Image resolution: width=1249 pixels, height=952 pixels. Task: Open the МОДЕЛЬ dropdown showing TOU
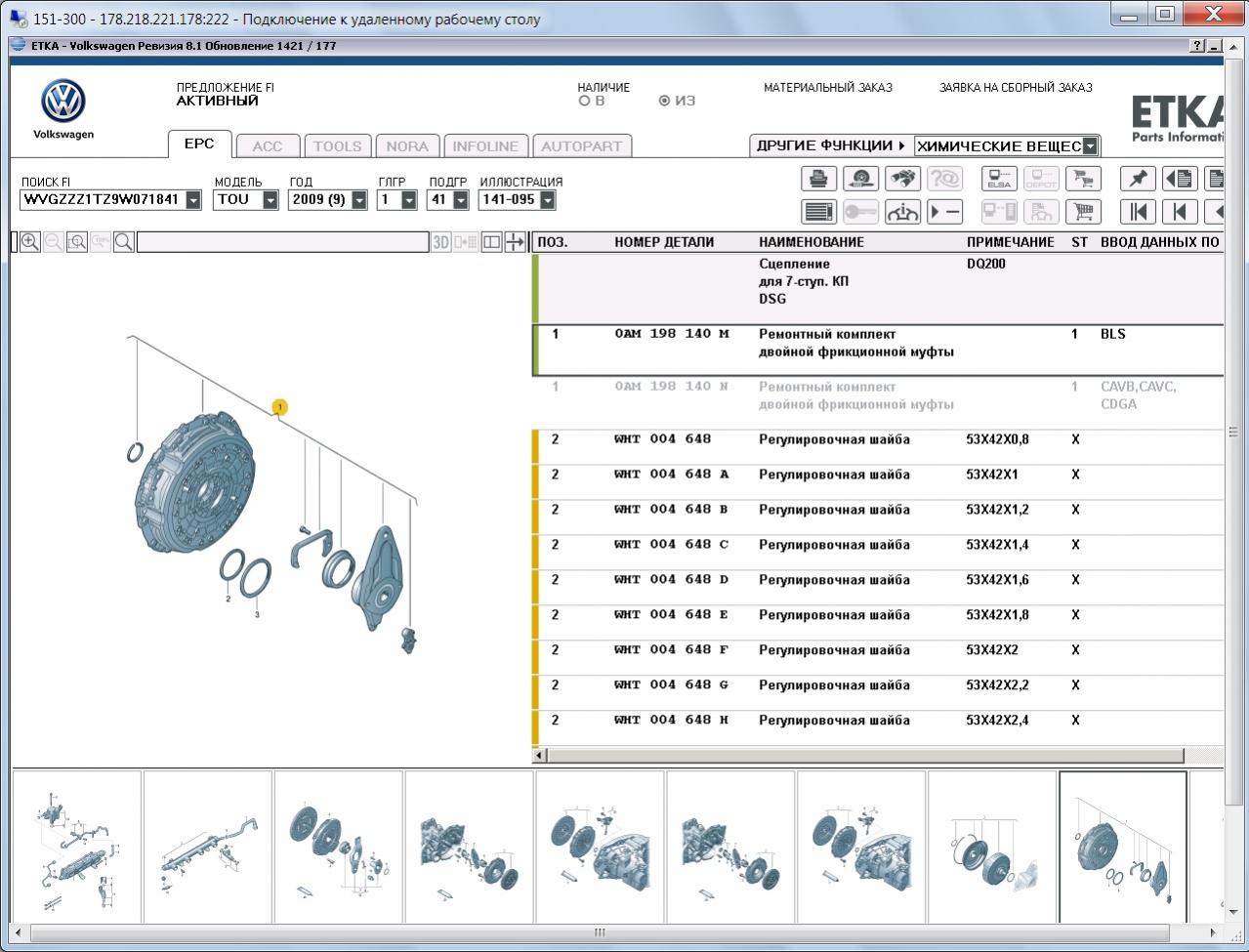(x=271, y=200)
